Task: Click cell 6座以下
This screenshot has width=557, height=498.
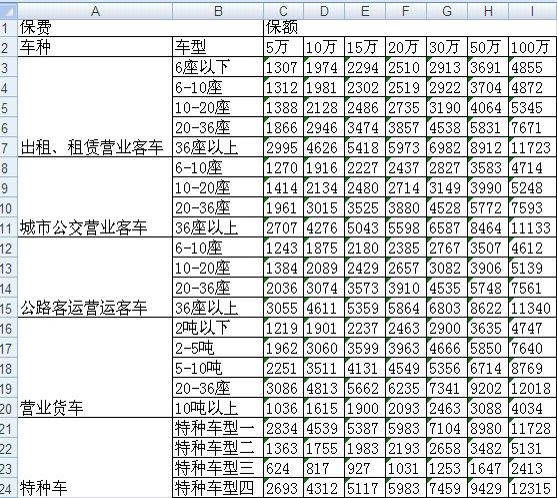Action: tap(218, 67)
